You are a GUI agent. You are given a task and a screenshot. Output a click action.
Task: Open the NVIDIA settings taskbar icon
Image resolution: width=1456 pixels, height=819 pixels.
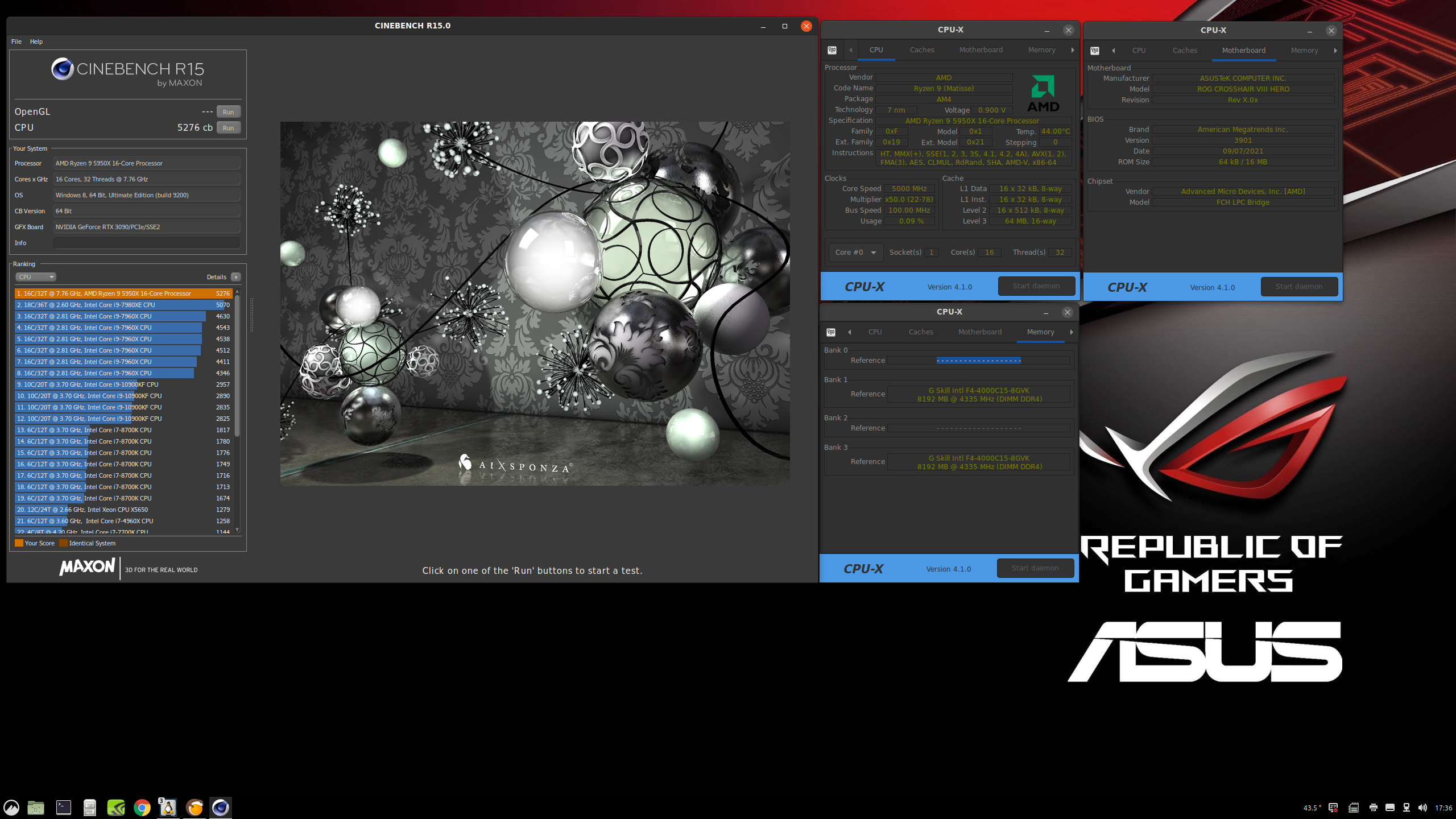tap(116, 807)
